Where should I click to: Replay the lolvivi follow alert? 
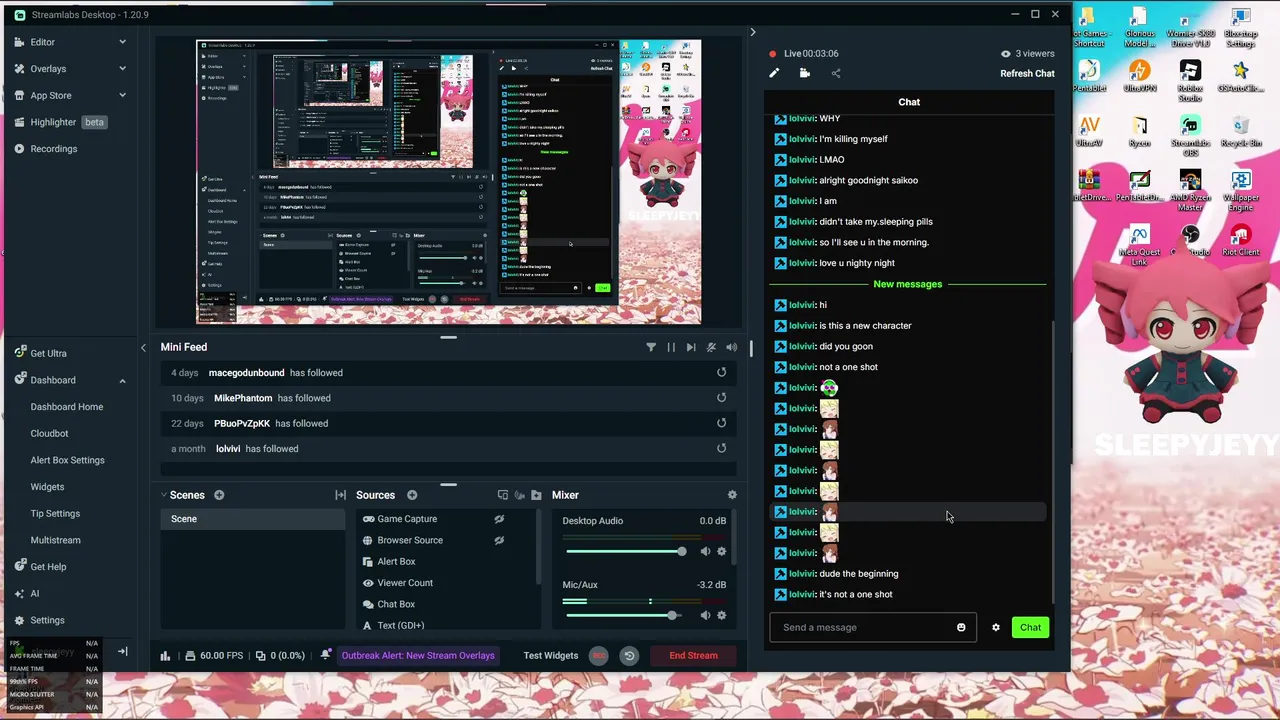[x=721, y=449]
